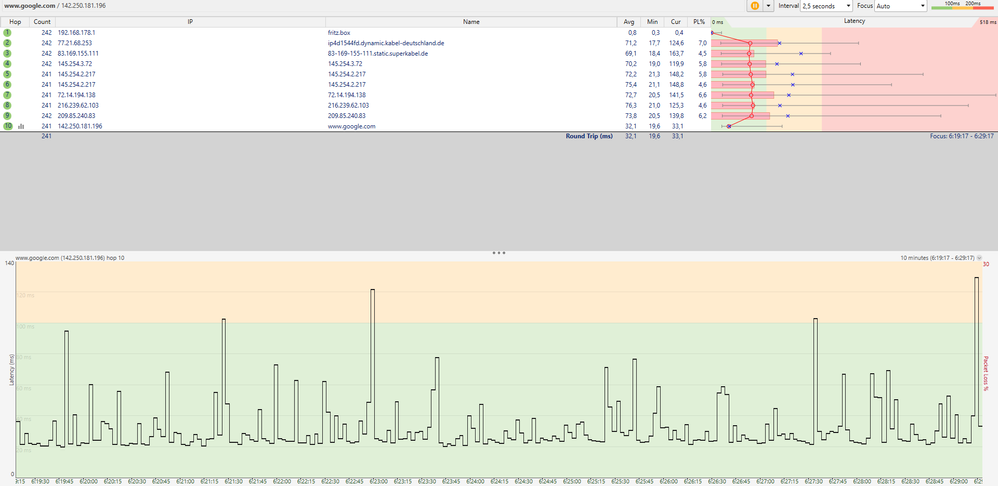Sort by the Count column header
The width and height of the screenshot is (998, 486).
42,22
